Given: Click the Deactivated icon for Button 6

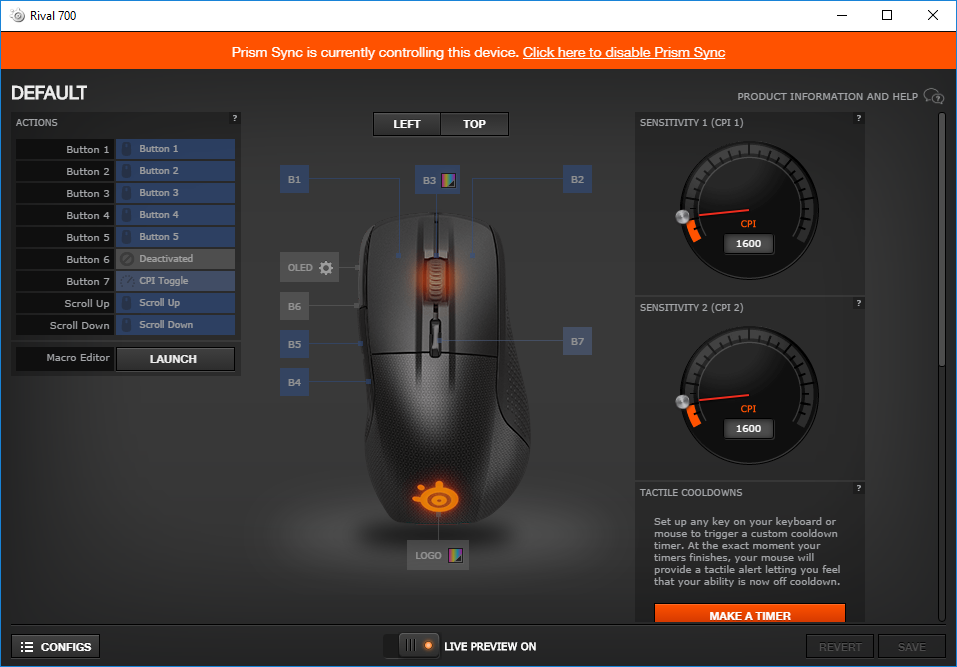Looking at the screenshot, I should 127,259.
